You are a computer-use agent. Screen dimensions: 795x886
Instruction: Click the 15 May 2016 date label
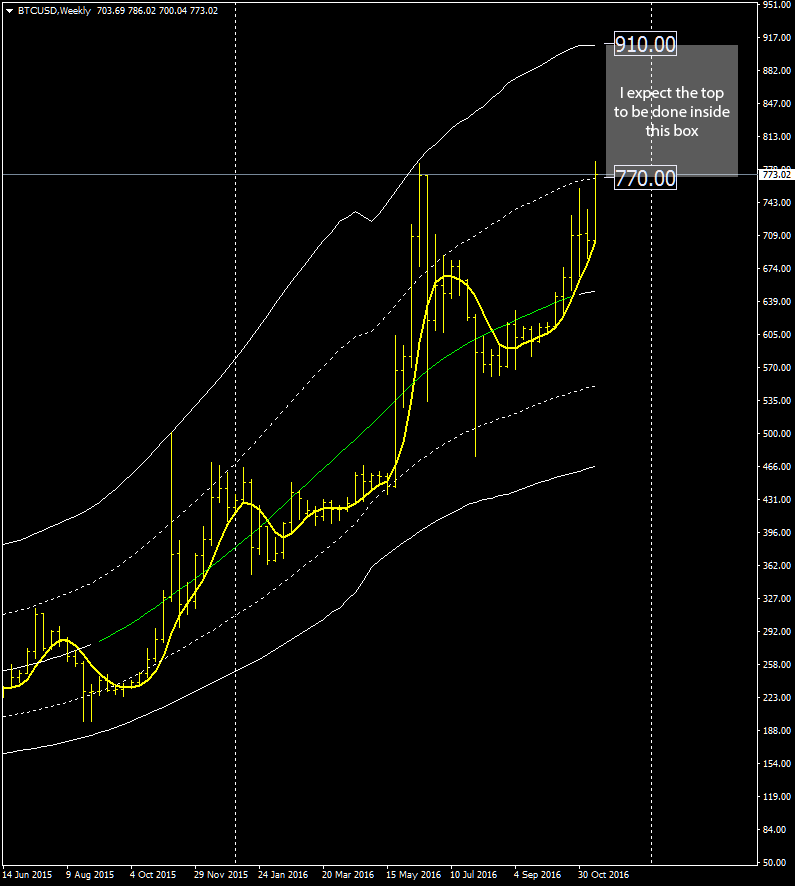click(413, 874)
